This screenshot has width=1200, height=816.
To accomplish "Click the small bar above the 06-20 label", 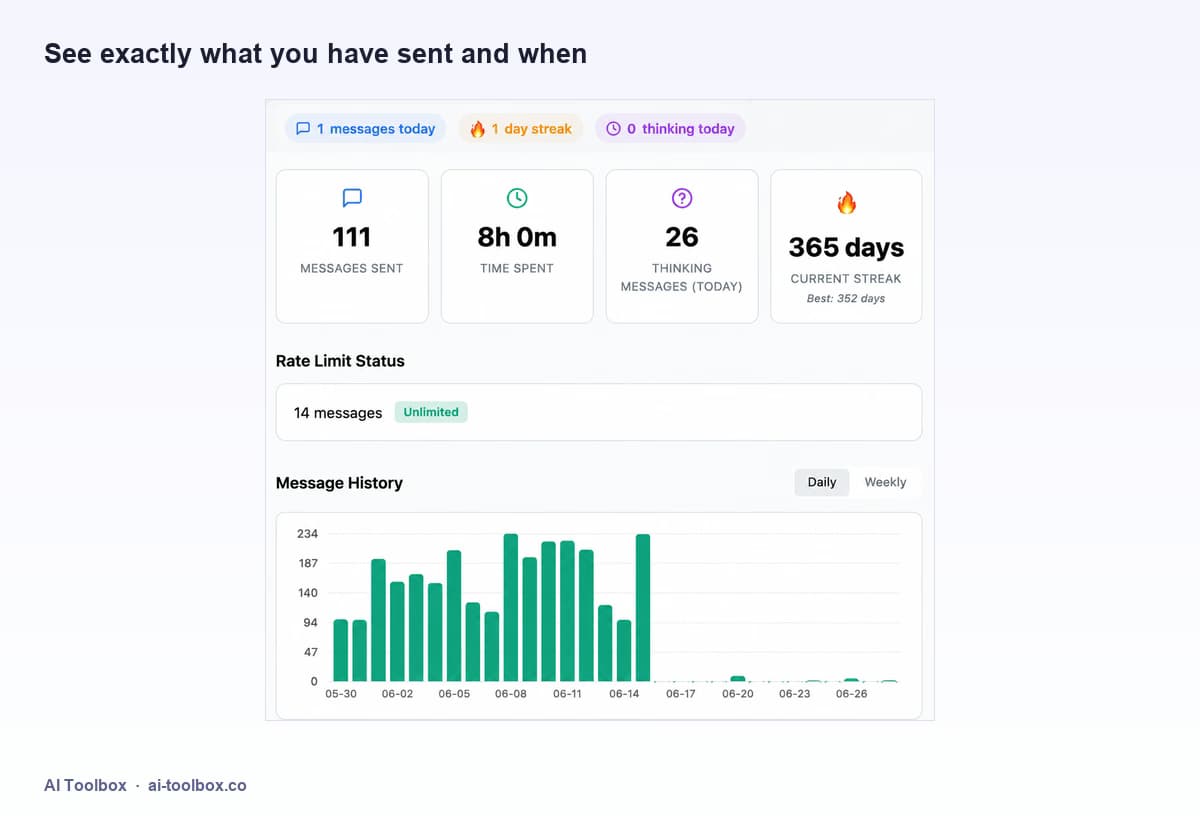I will point(738,679).
